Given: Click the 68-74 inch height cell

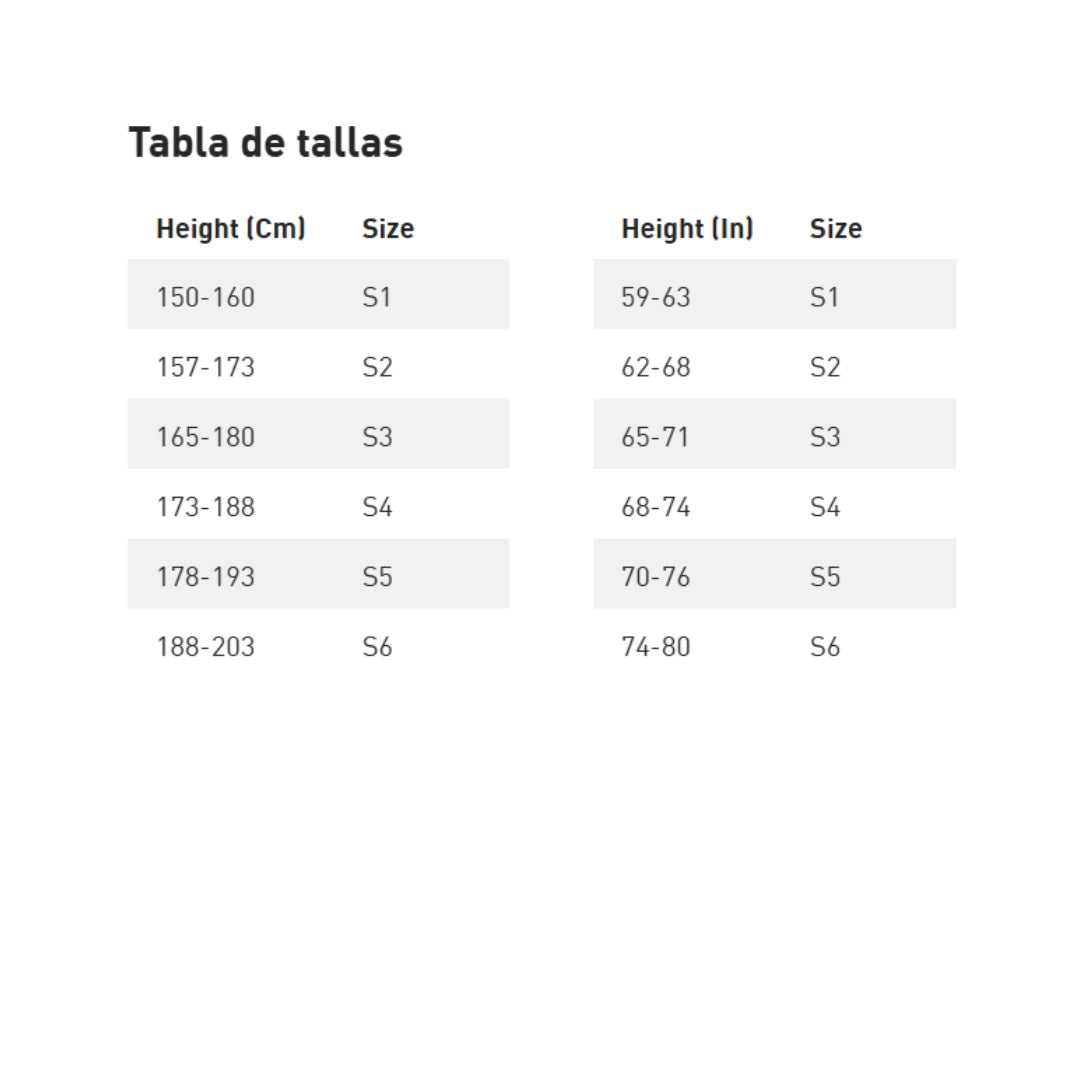Looking at the screenshot, I should [x=655, y=507].
